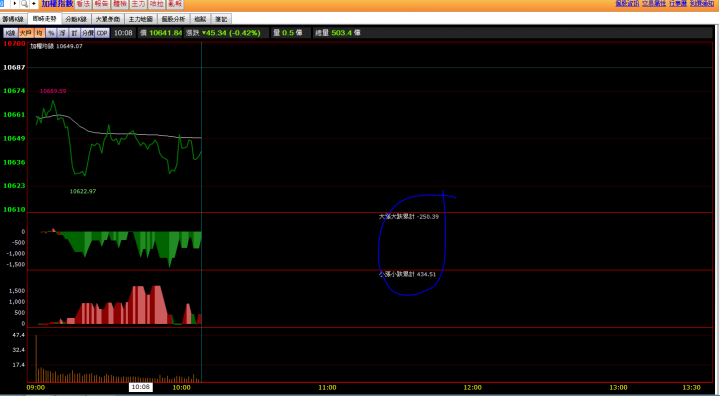The height and width of the screenshot is (396, 720).
Task: Switch to the 主力地圖 tab
Action: click(141, 19)
